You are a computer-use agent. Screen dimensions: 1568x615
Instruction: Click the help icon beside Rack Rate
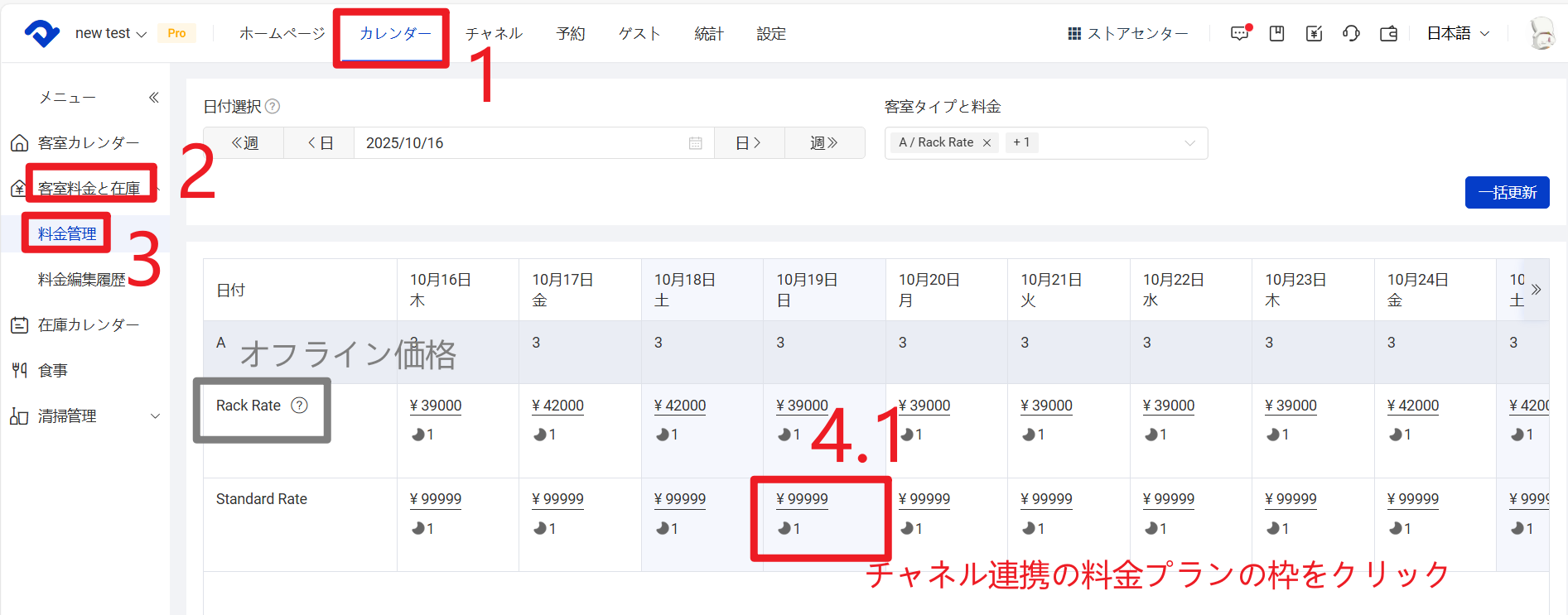coord(300,406)
